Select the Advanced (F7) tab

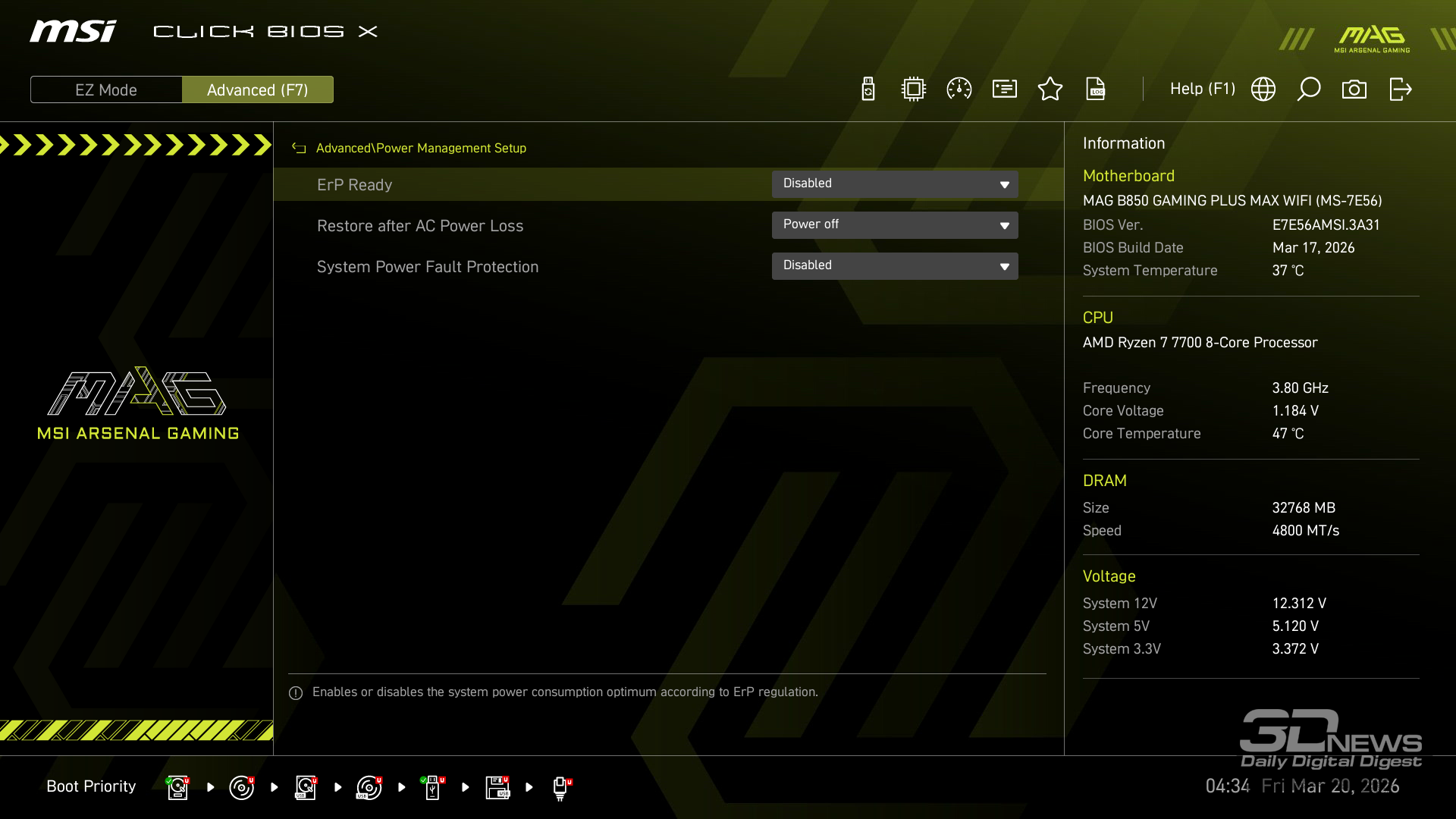tap(258, 89)
